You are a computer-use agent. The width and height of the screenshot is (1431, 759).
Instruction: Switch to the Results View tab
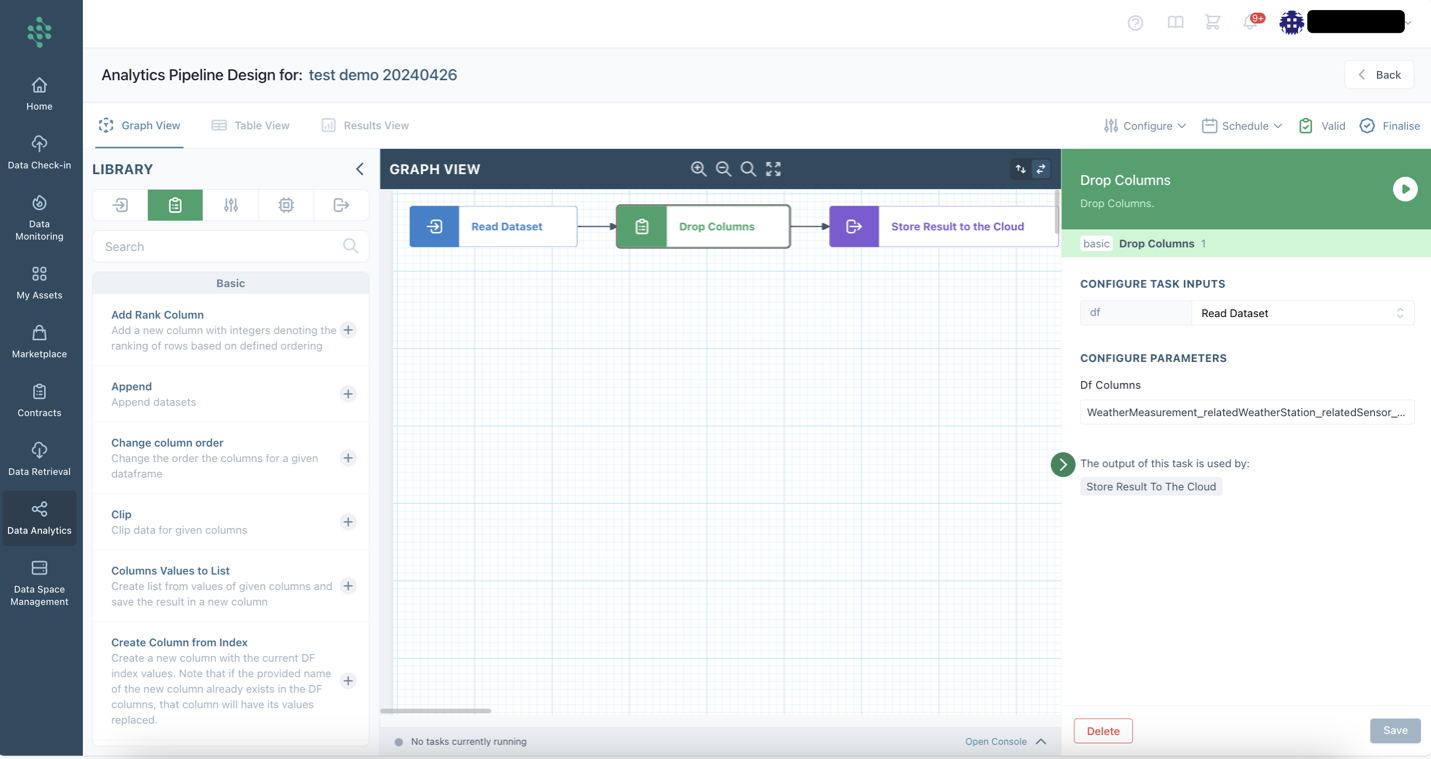point(365,126)
